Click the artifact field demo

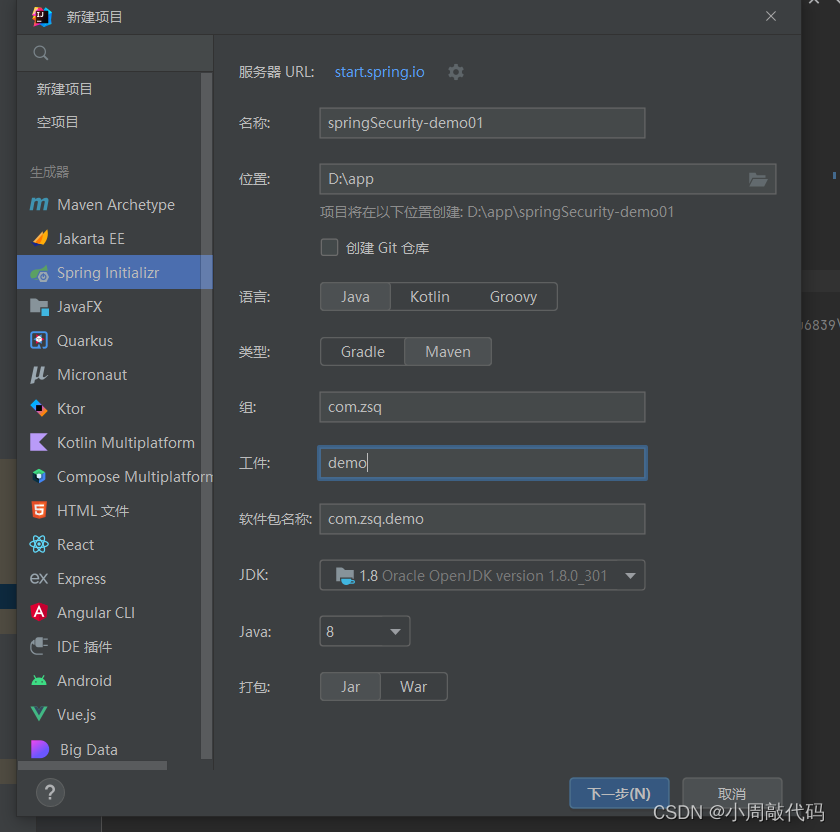pos(482,463)
